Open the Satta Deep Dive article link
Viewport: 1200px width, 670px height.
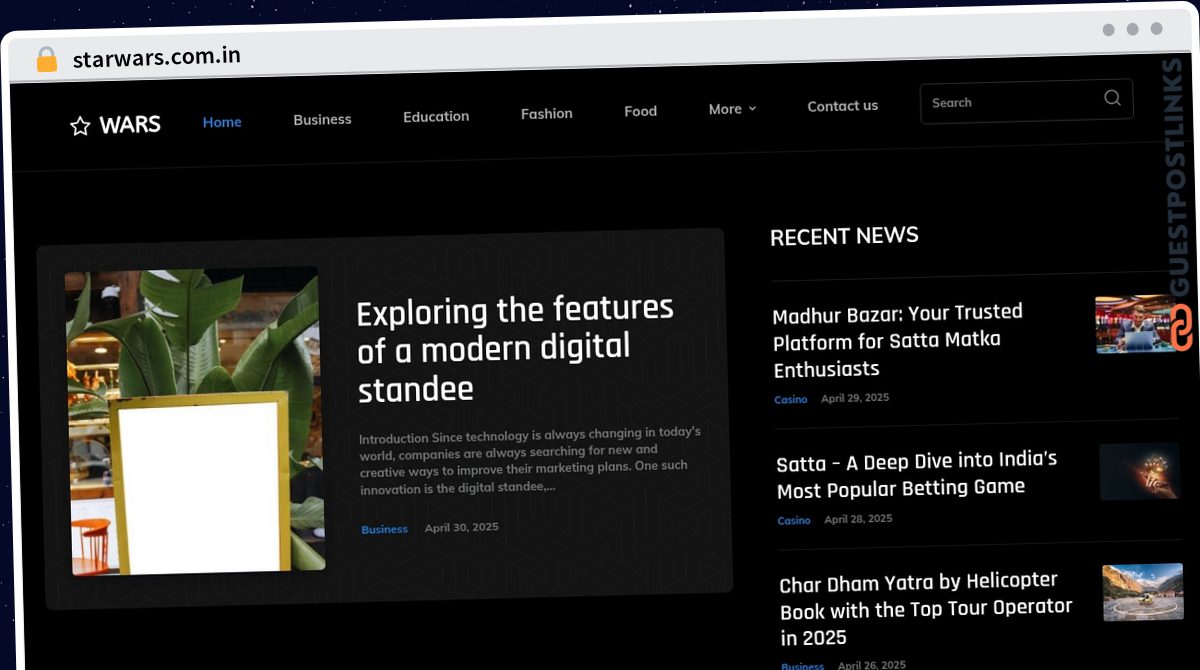pos(917,475)
